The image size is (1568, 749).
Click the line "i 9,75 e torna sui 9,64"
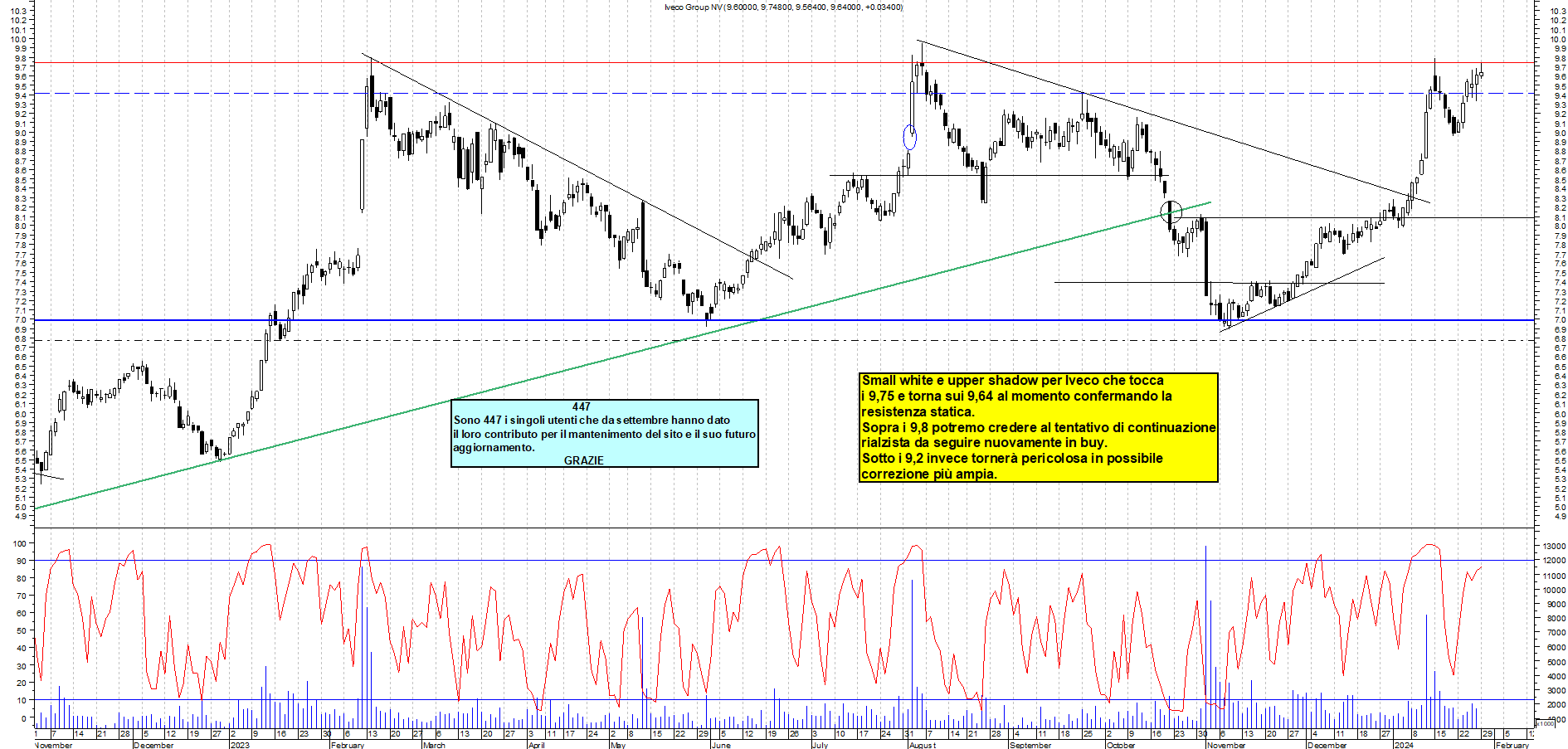click(1016, 396)
